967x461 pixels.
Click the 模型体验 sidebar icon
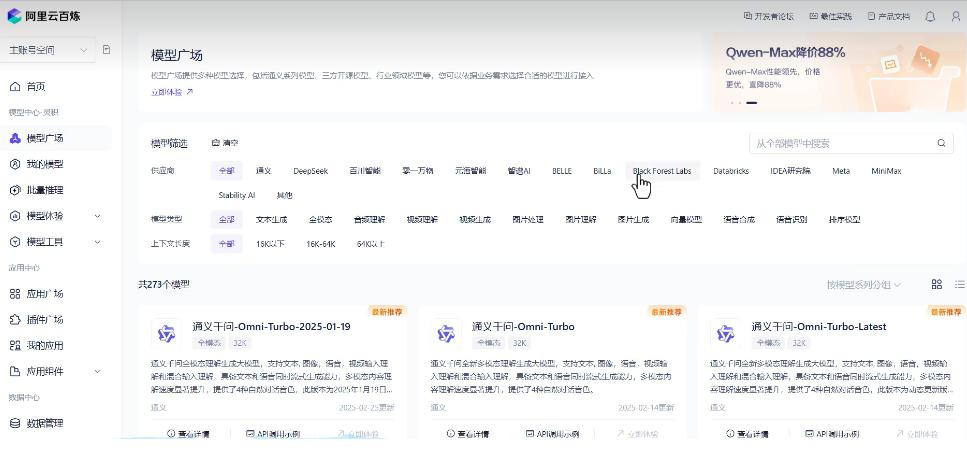point(15,216)
